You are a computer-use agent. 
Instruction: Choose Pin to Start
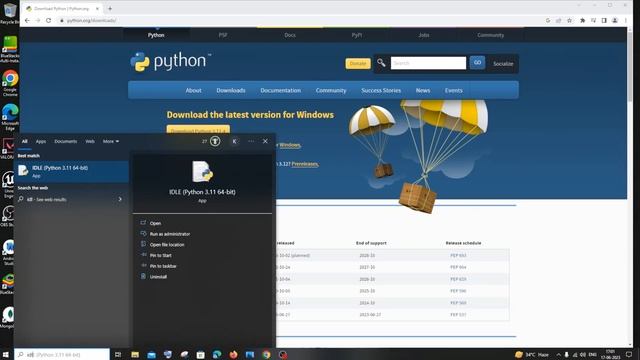point(160,255)
